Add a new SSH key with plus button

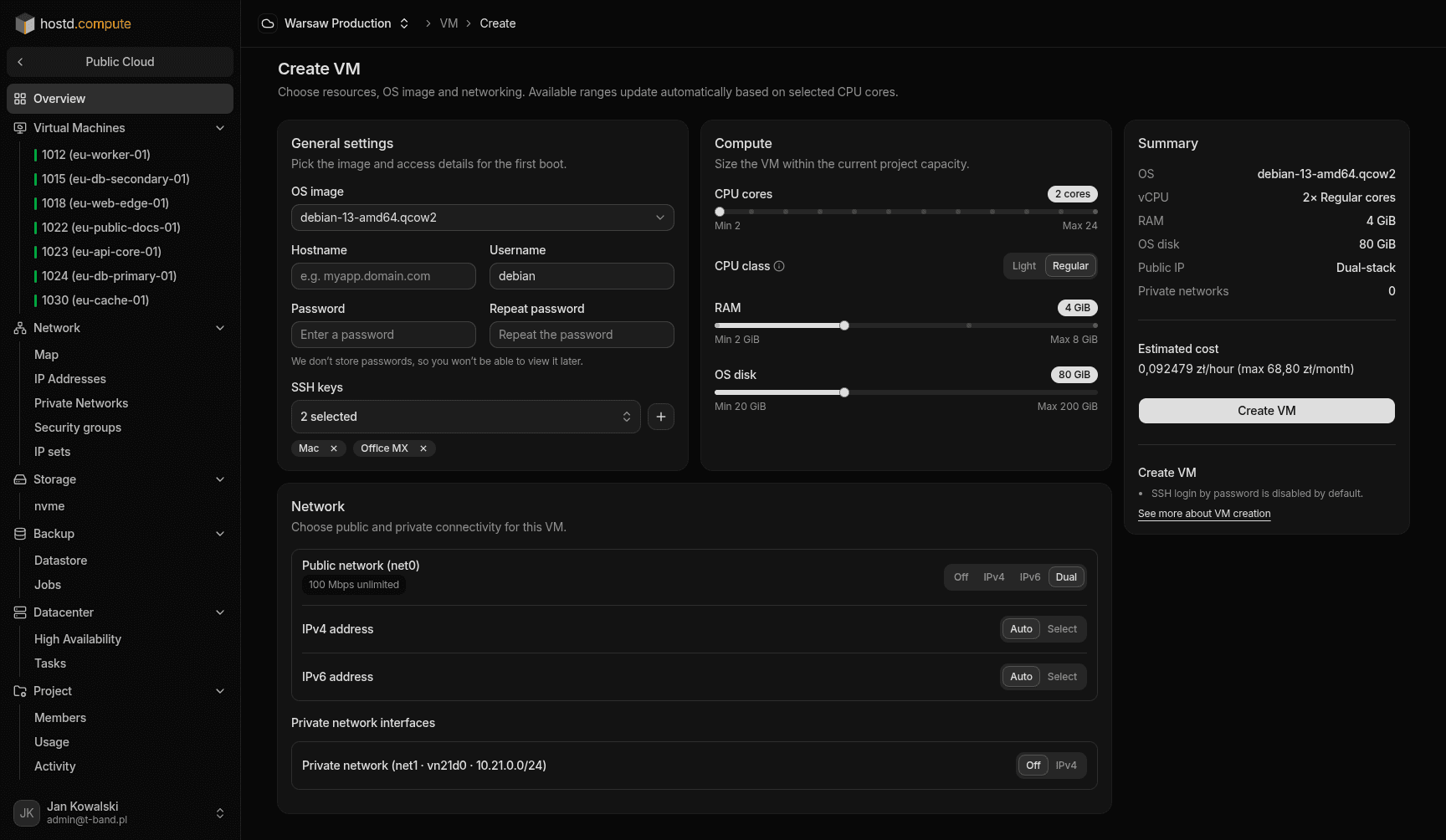[661, 417]
